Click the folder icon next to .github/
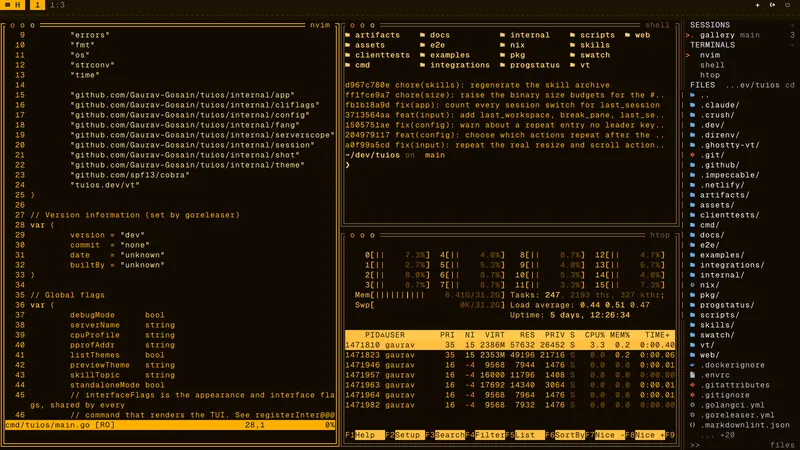Viewport: 800px width, 450px height. (x=692, y=165)
